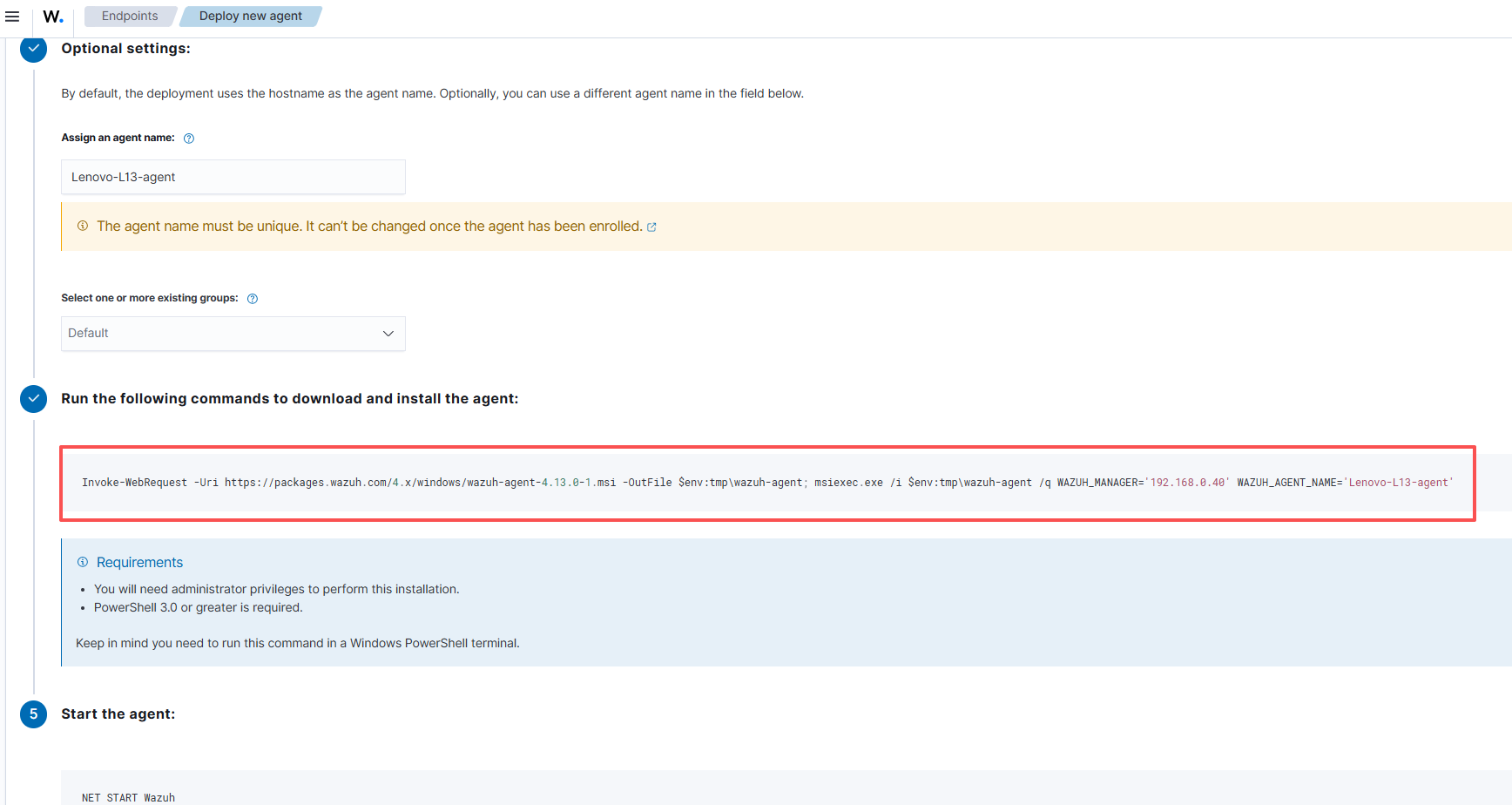Image resolution: width=1512 pixels, height=805 pixels.
Task: Select the Deploy new agent breadcrumb
Action: [251, 16]
